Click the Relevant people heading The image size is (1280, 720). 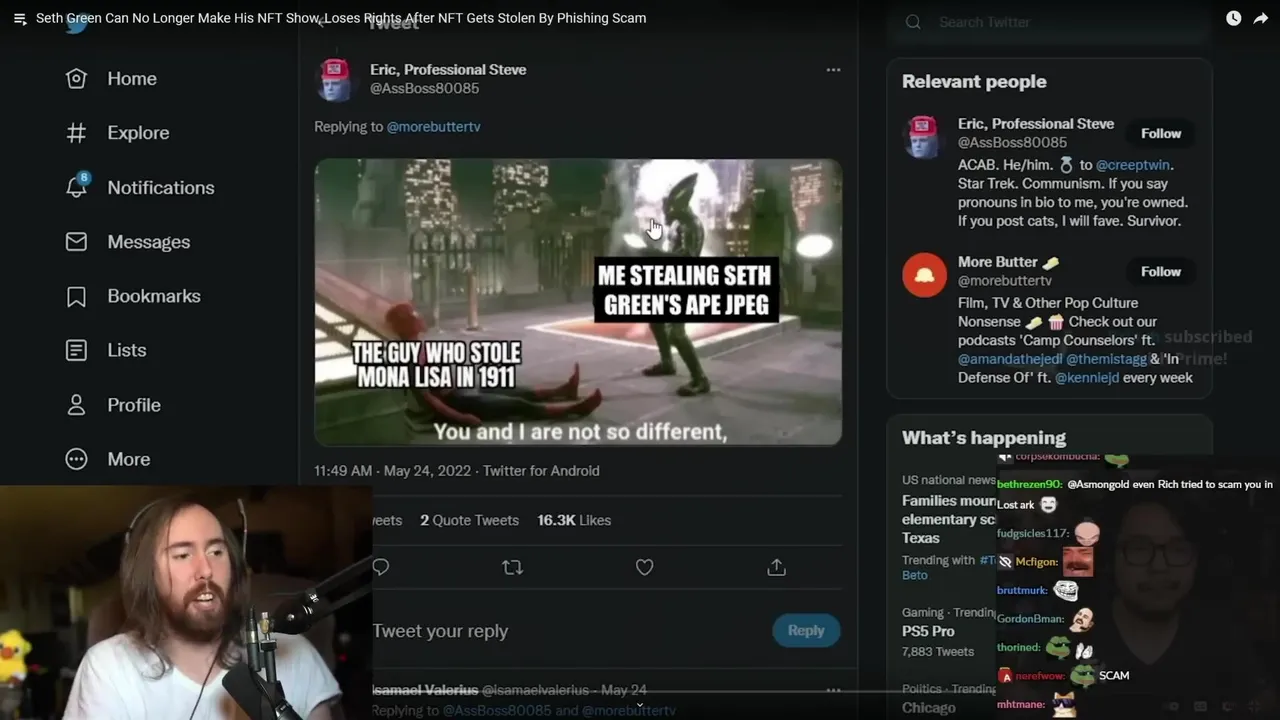[x=974, y=82]
